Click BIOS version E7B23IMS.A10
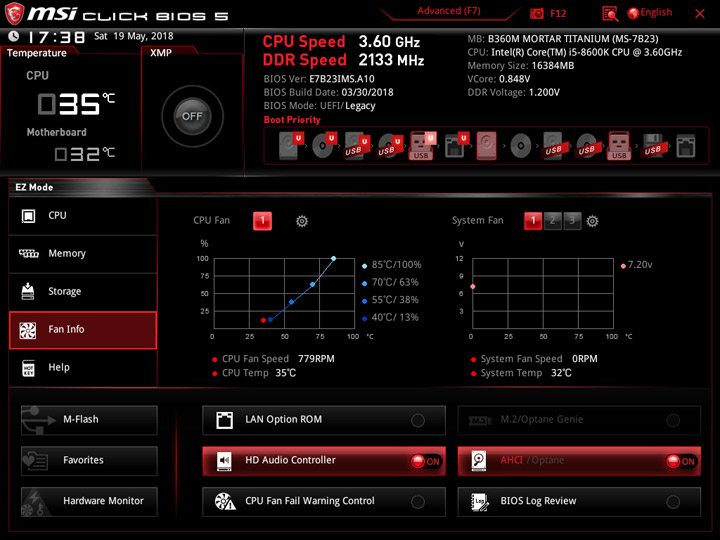Image resolution: width=720 pixels, height=540 pixels. pos(342,79)
